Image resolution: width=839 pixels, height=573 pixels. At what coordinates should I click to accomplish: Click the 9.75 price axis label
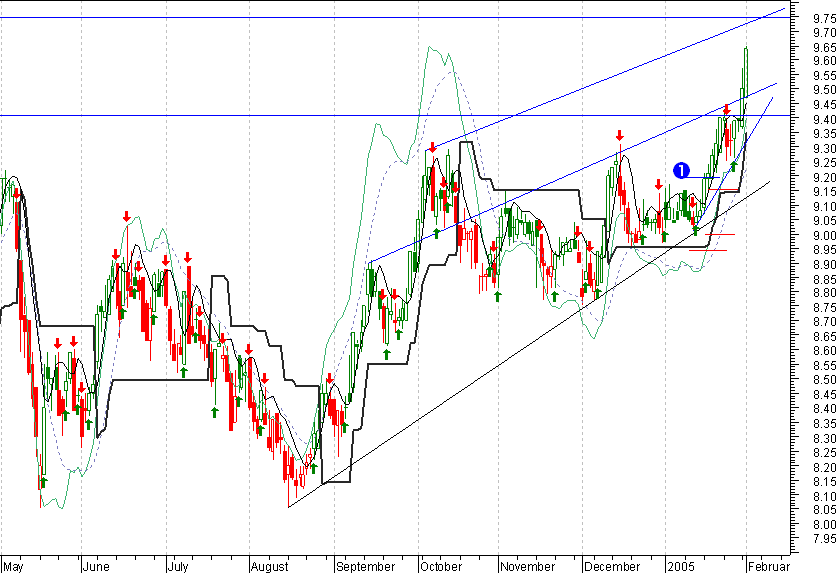point(825,19)
